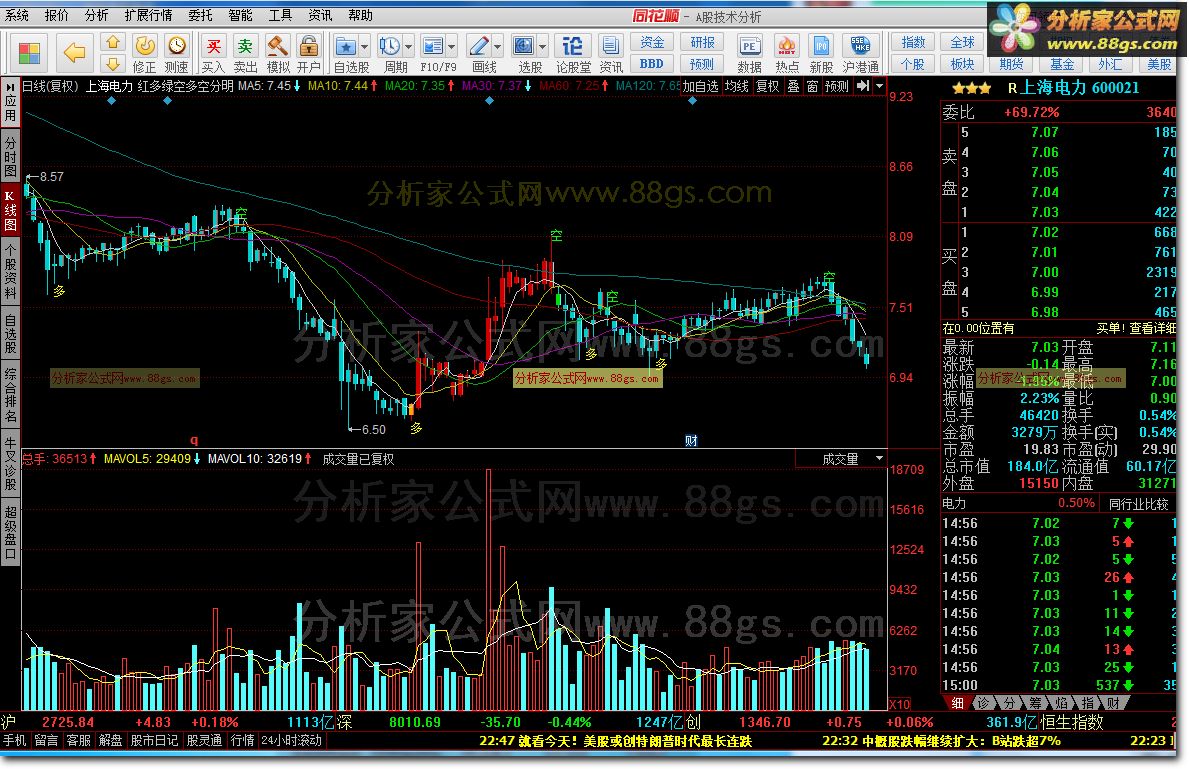Click the up arrow toolbar icon

[x=113, y=42]
